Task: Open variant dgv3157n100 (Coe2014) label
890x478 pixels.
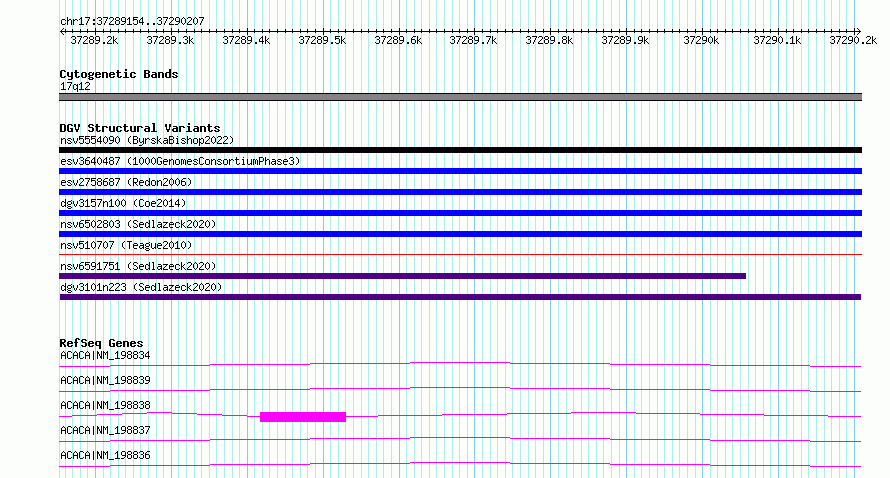Action: pos(123,203)
